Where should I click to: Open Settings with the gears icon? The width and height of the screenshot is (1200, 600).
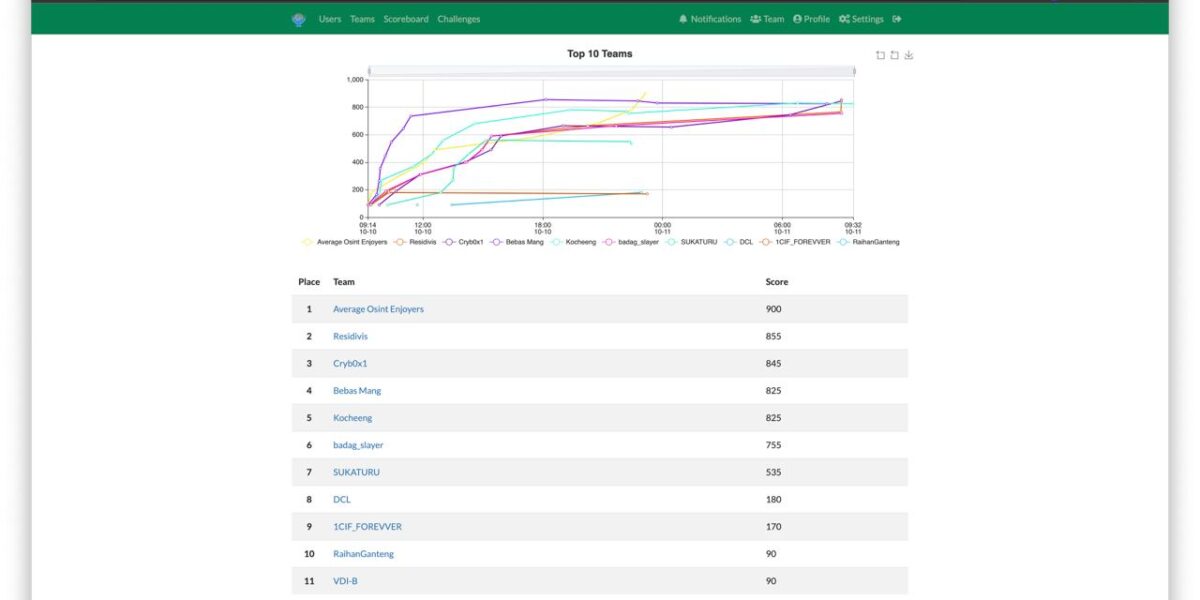(861, 19)
